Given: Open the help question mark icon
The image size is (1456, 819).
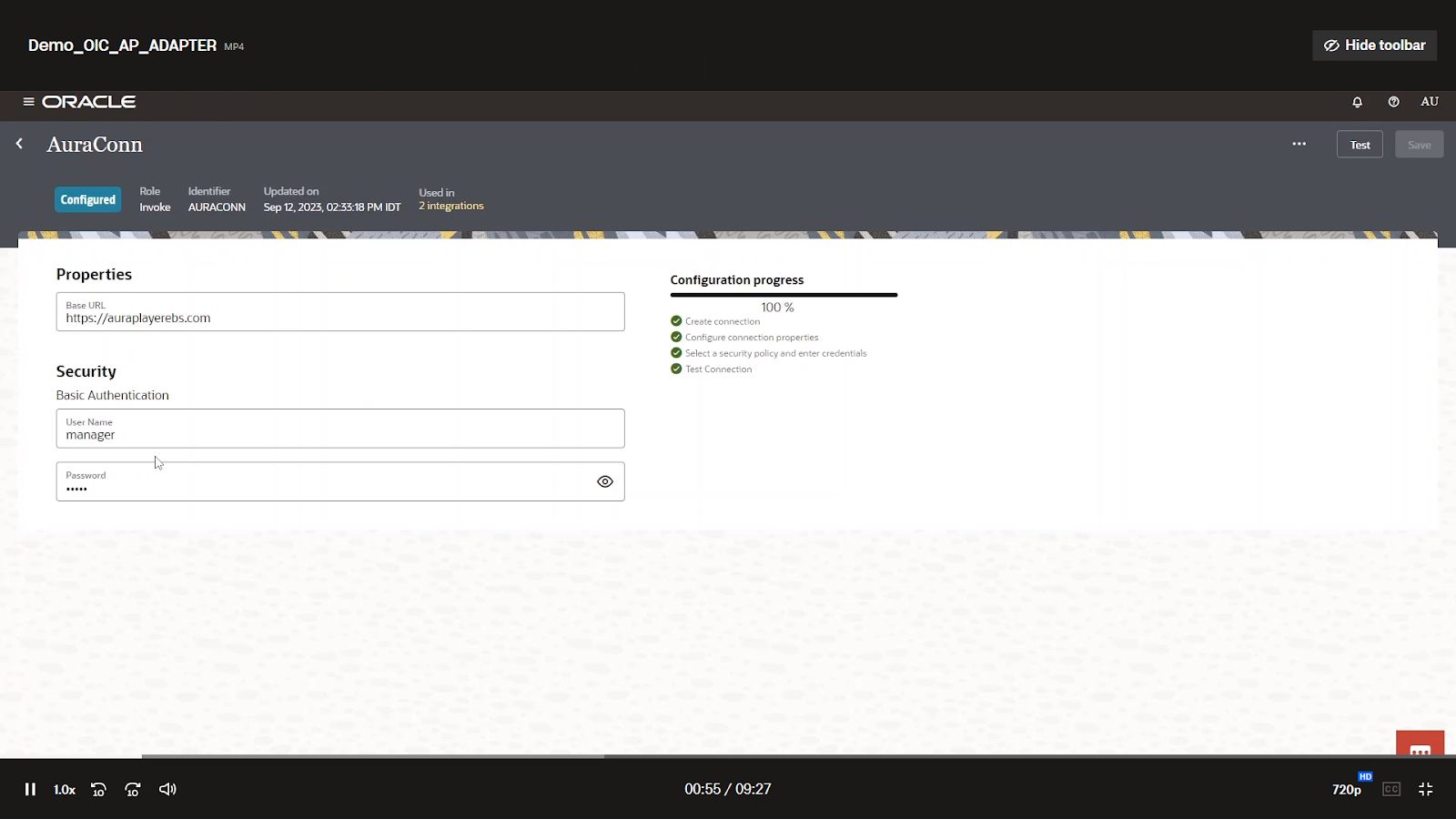Looking at the screenshot, I should coord(1393,102).
